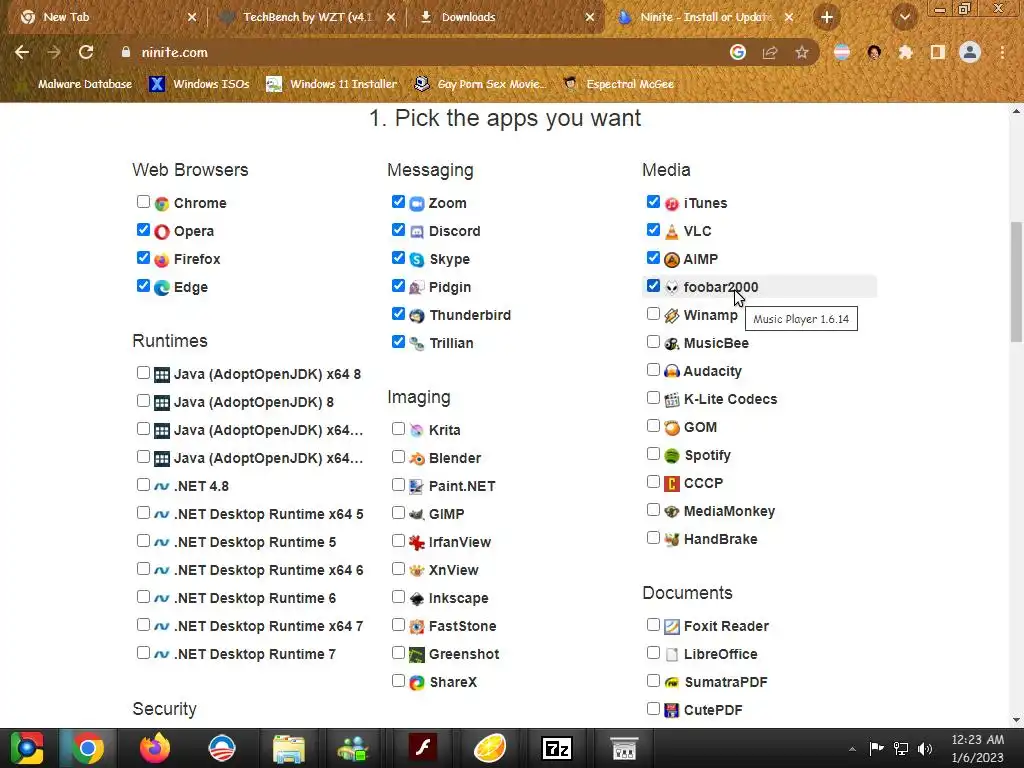This screenshot has width=1024, height=768.
Task: Click the Blender app icon
Action: (417, 458)
